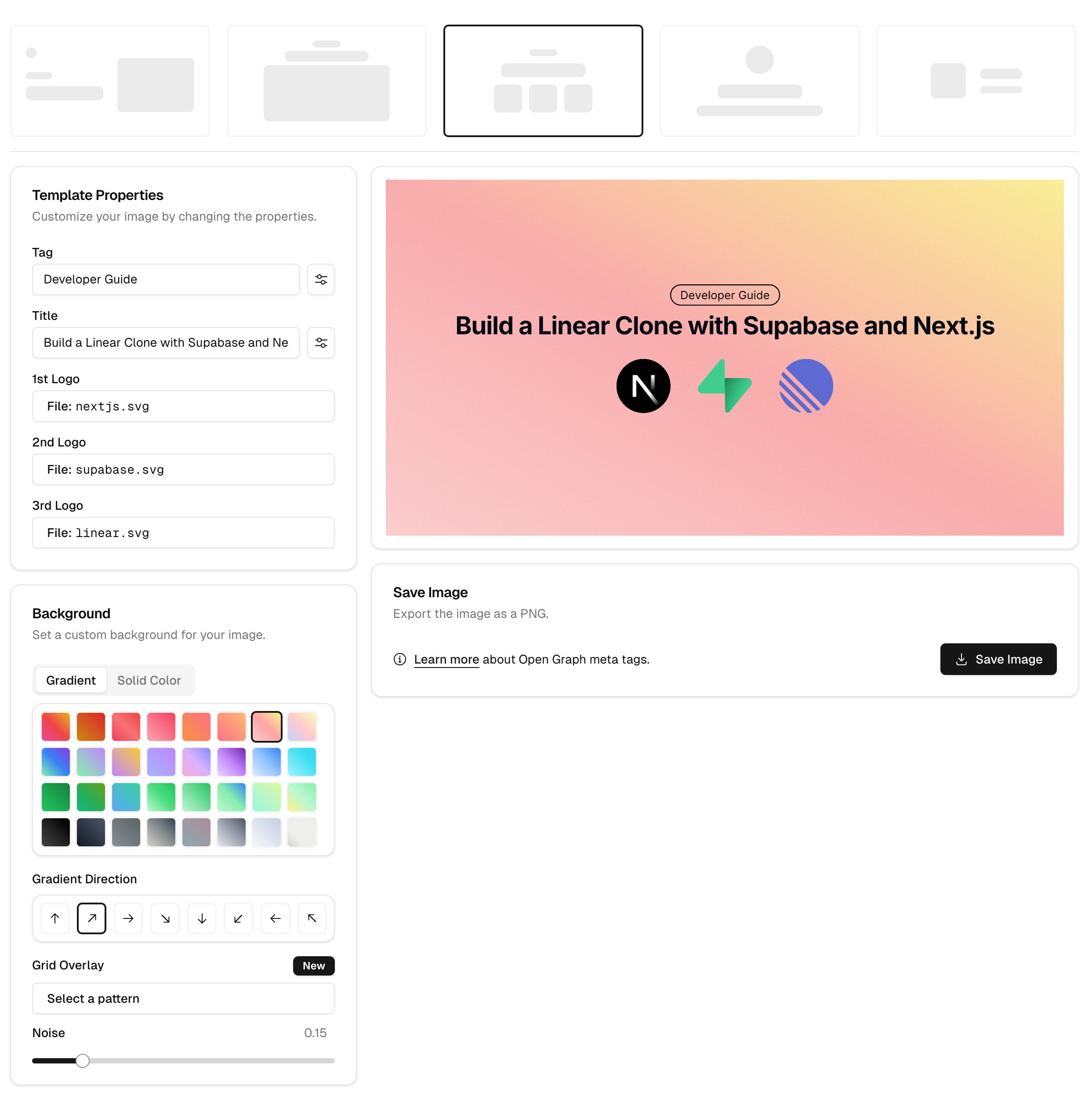
Task: Choose file for 1st Logo nextjs.svg
Action: pos(183,406)
